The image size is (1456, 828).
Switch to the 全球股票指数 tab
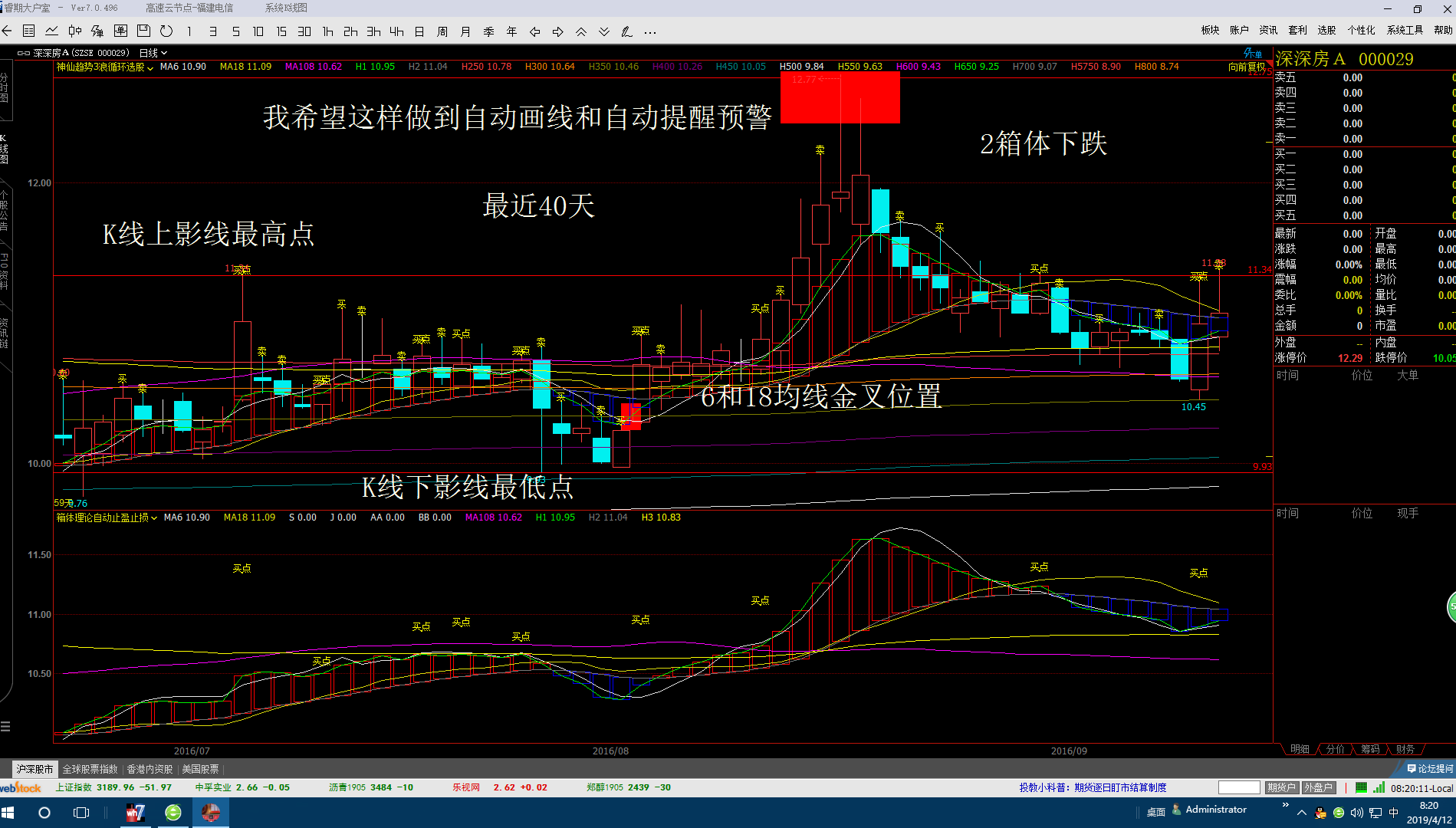(90, 769)
